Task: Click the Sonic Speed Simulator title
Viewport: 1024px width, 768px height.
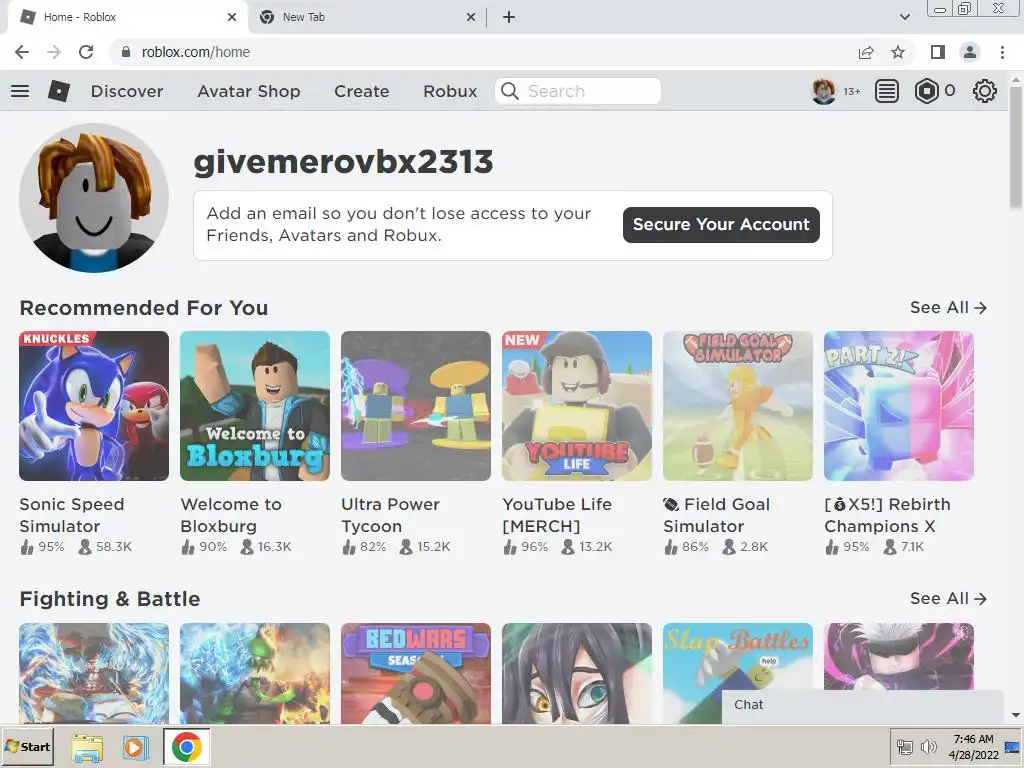Action: click(x=72, y=515)
